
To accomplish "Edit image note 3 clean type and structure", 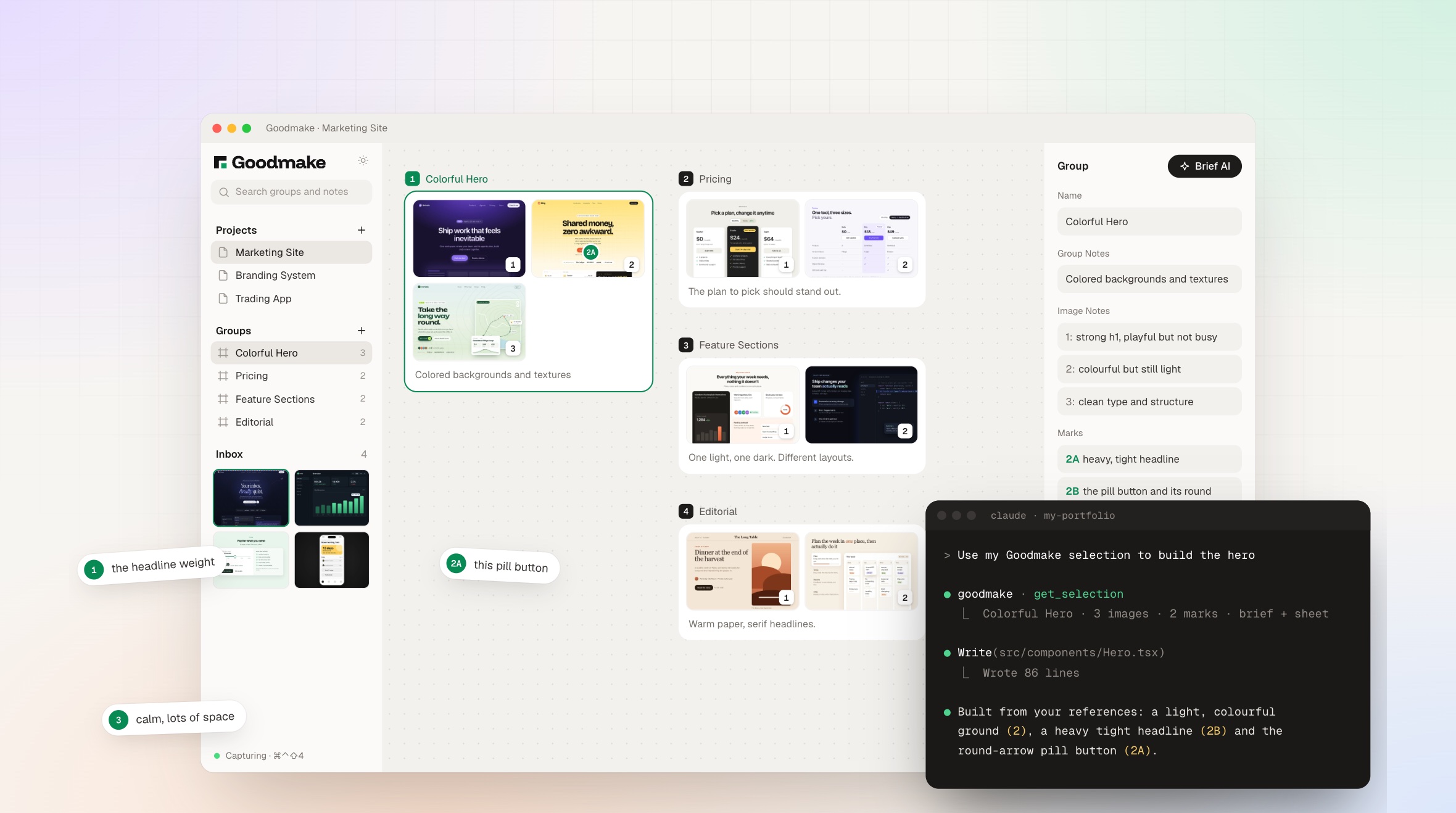I will tap(1149, 402).
